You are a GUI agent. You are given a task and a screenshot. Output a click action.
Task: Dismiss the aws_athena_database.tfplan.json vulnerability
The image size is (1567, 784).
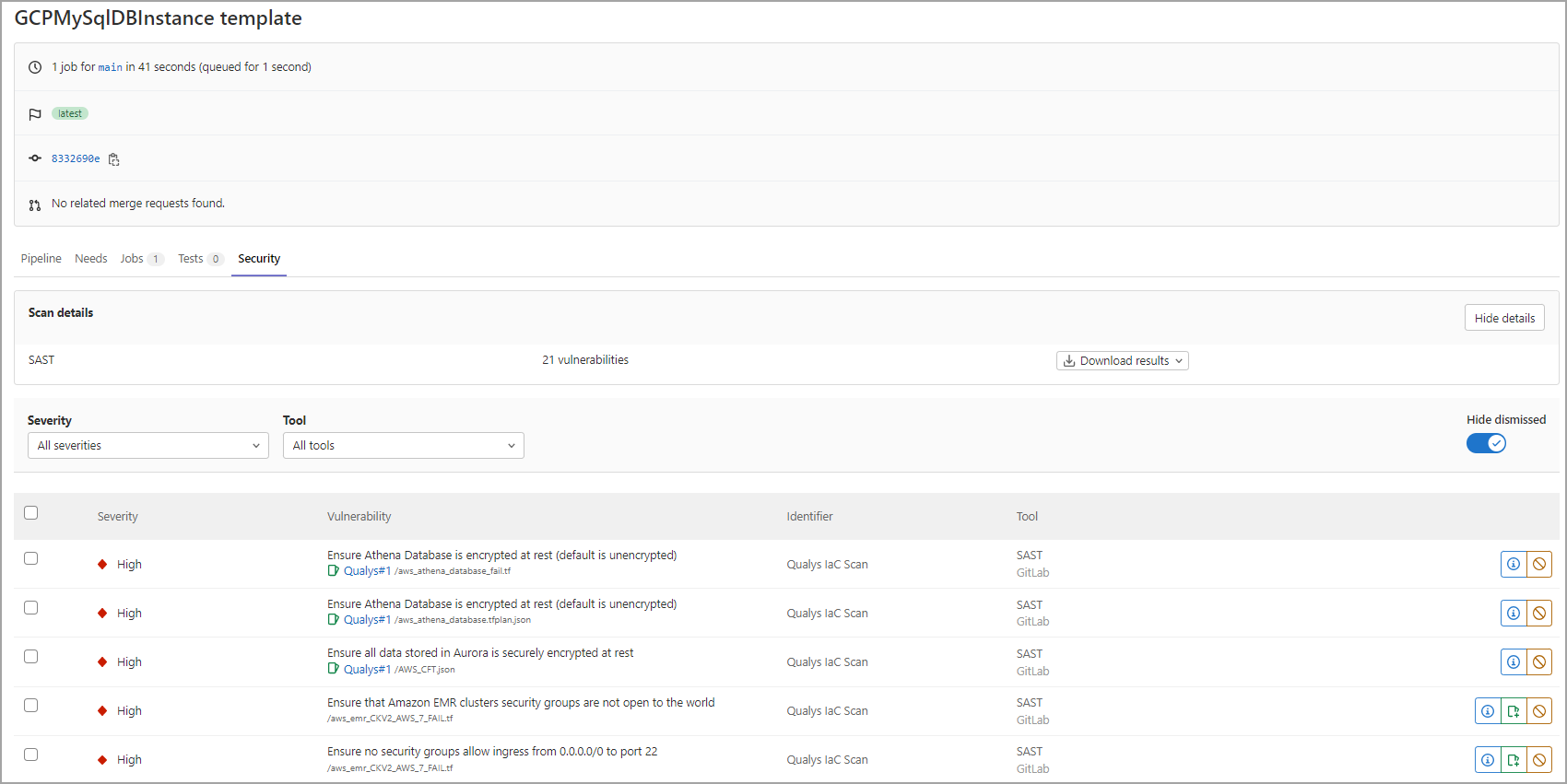coord(1539,613)
